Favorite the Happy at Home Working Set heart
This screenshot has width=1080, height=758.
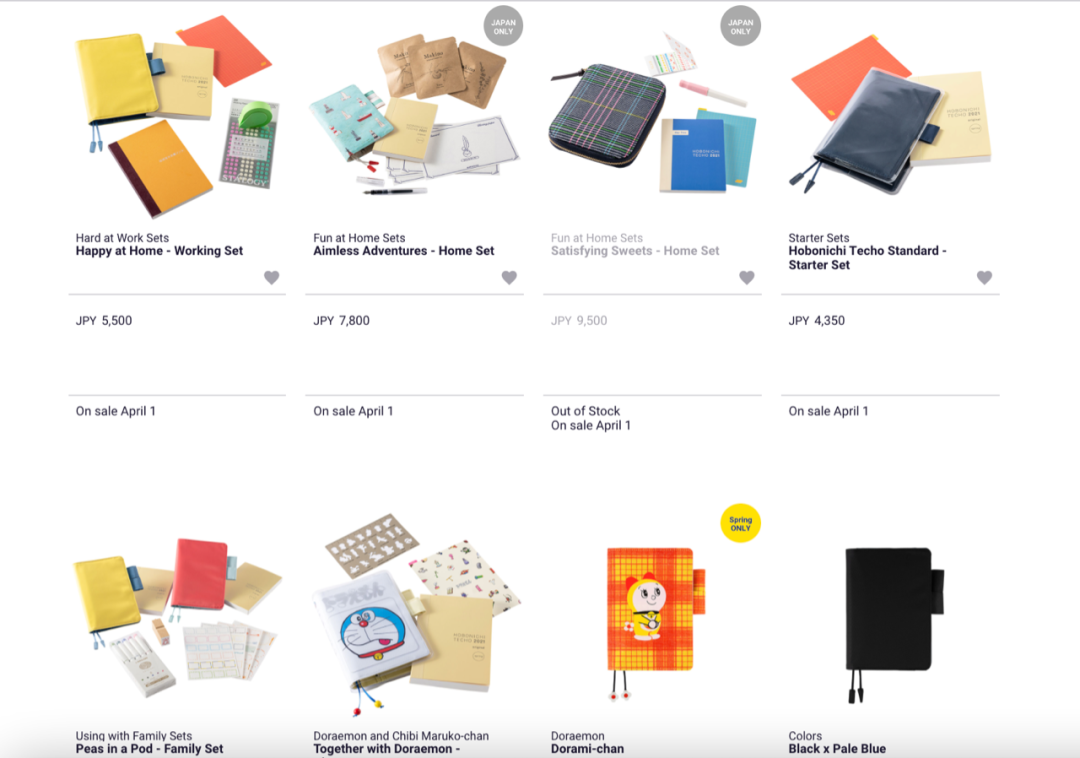pyautogui.click(x=271, y=277)
